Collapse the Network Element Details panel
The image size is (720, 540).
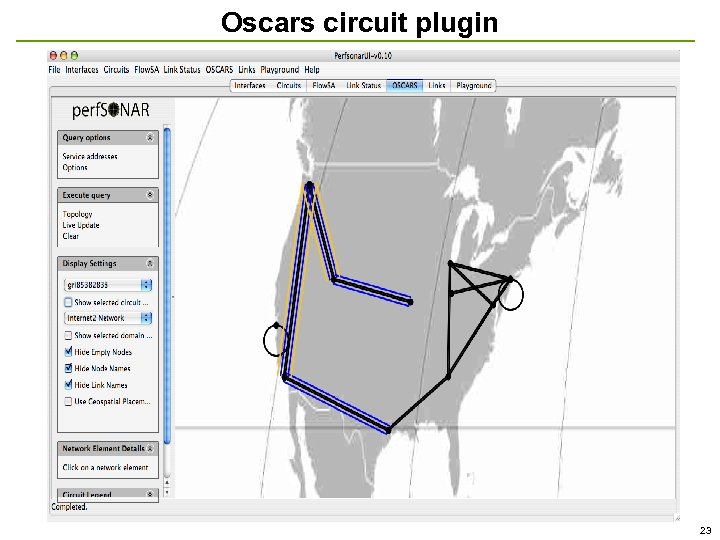(150, 449)
